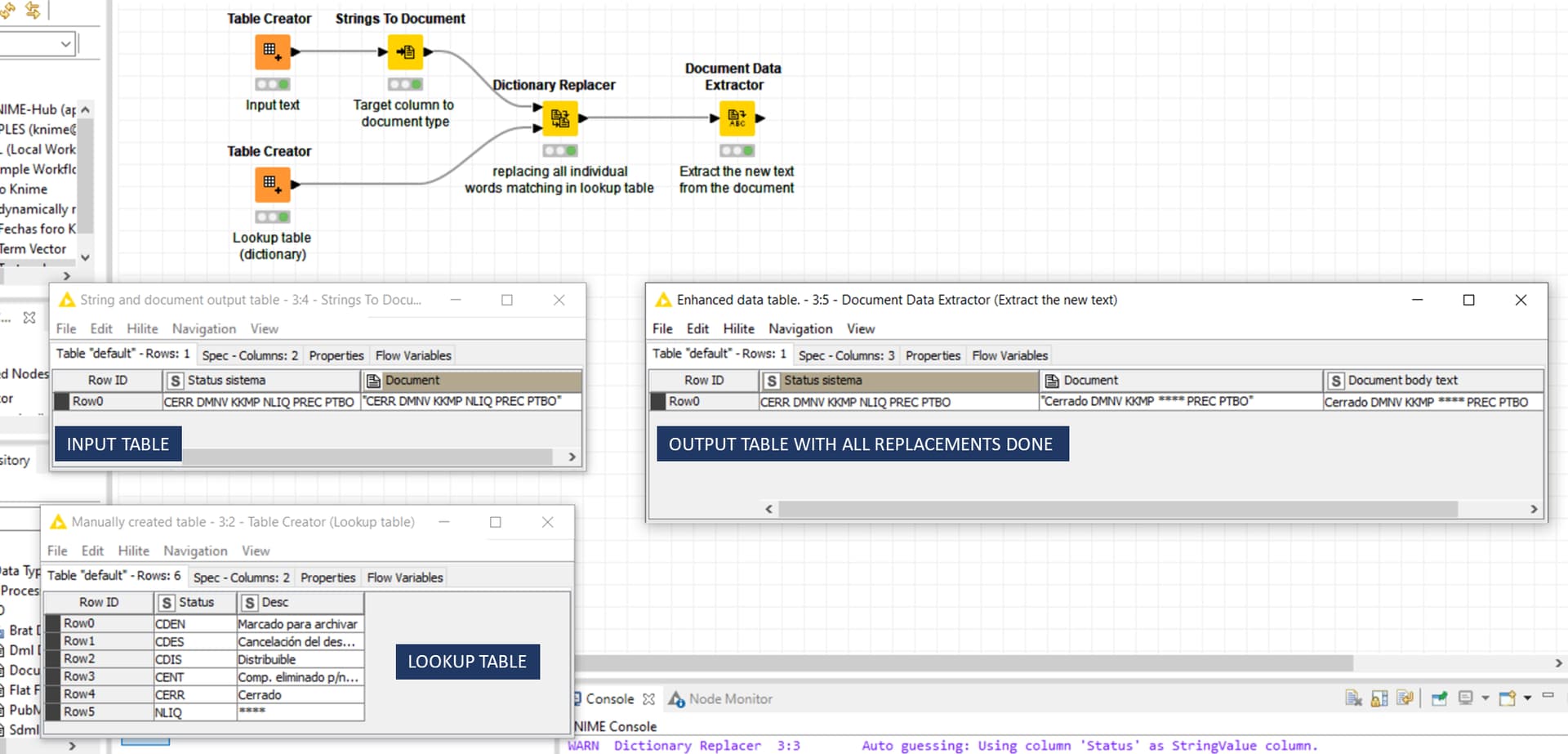This screenshot has width=1568, height=754.
Task: Expand the open console dropdown arrow
Action: point(1527,698)
